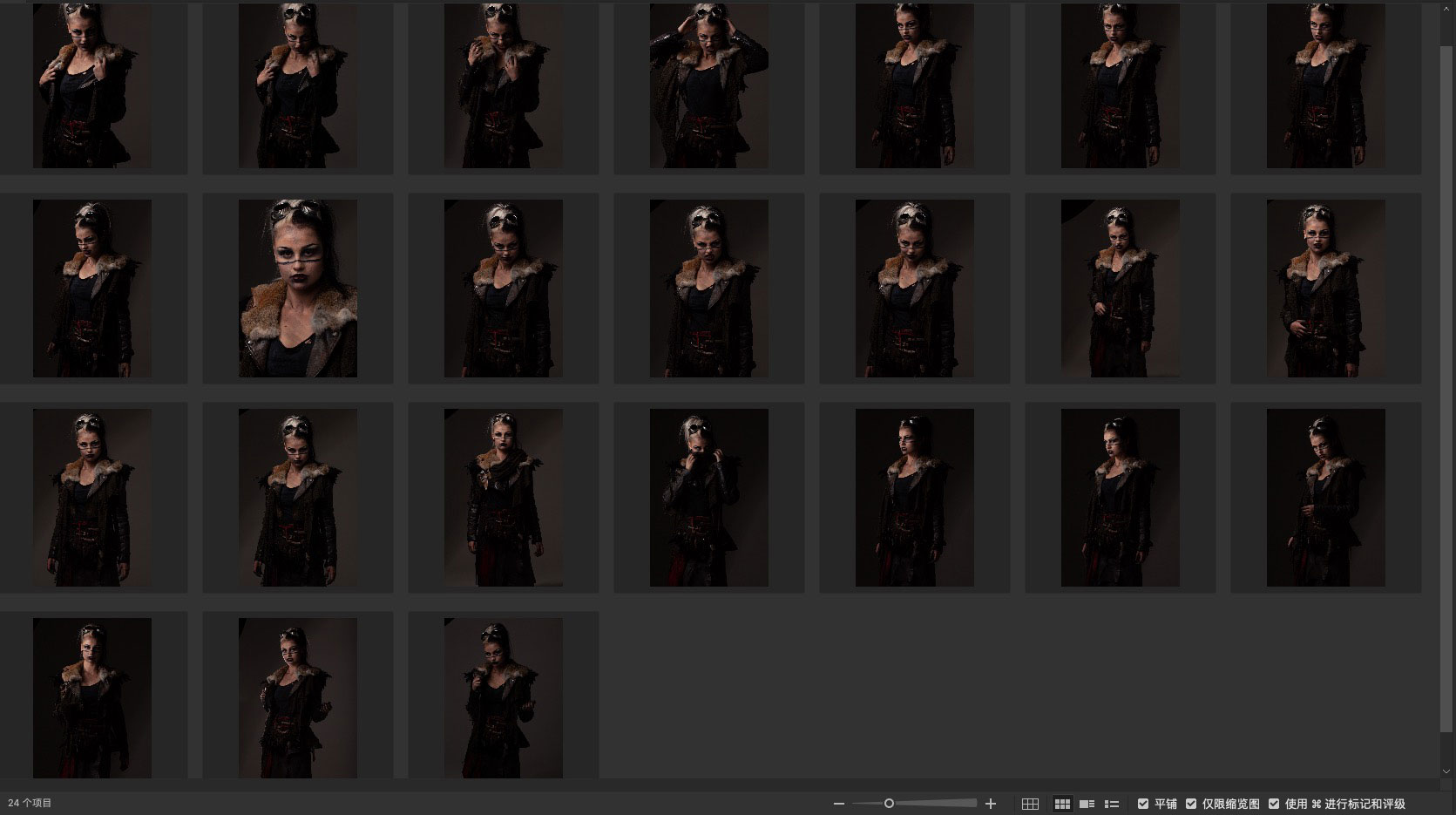Viewport: 1456px width, 815px height.
Task: Select the last thumbnail in the bottom row
Action: [x=504, y=697]
